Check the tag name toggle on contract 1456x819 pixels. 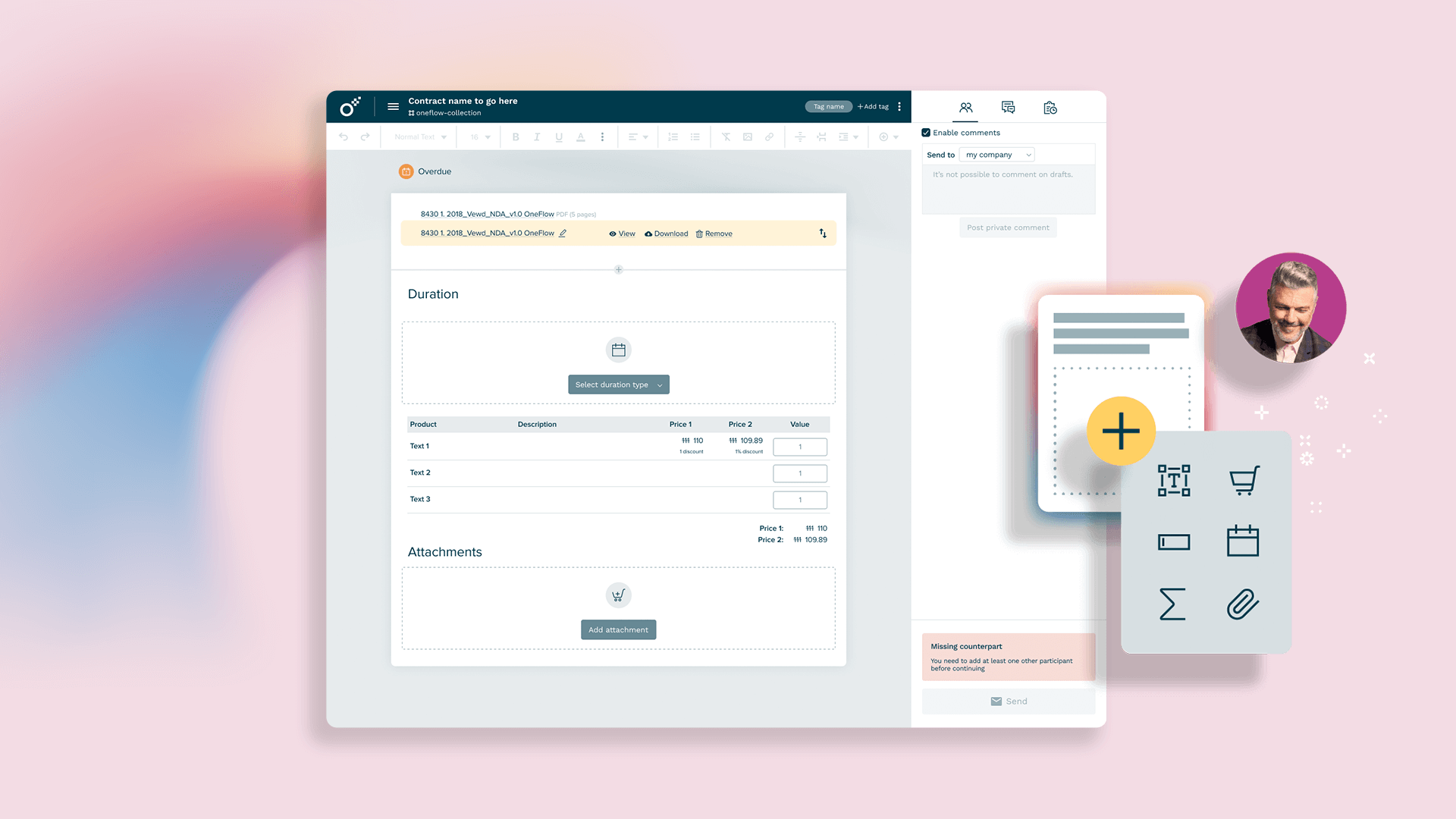tap(827, 106)
